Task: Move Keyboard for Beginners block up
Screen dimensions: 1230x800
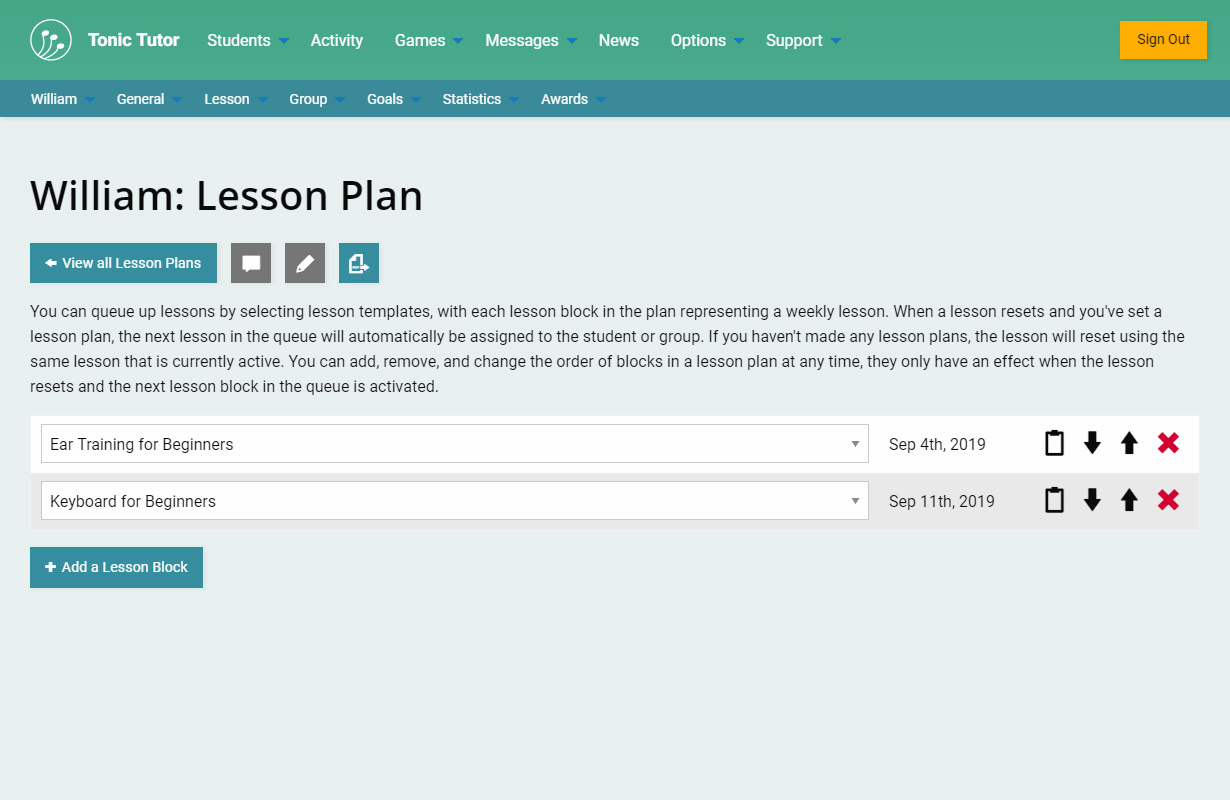Action: [x=1129, y=500]
